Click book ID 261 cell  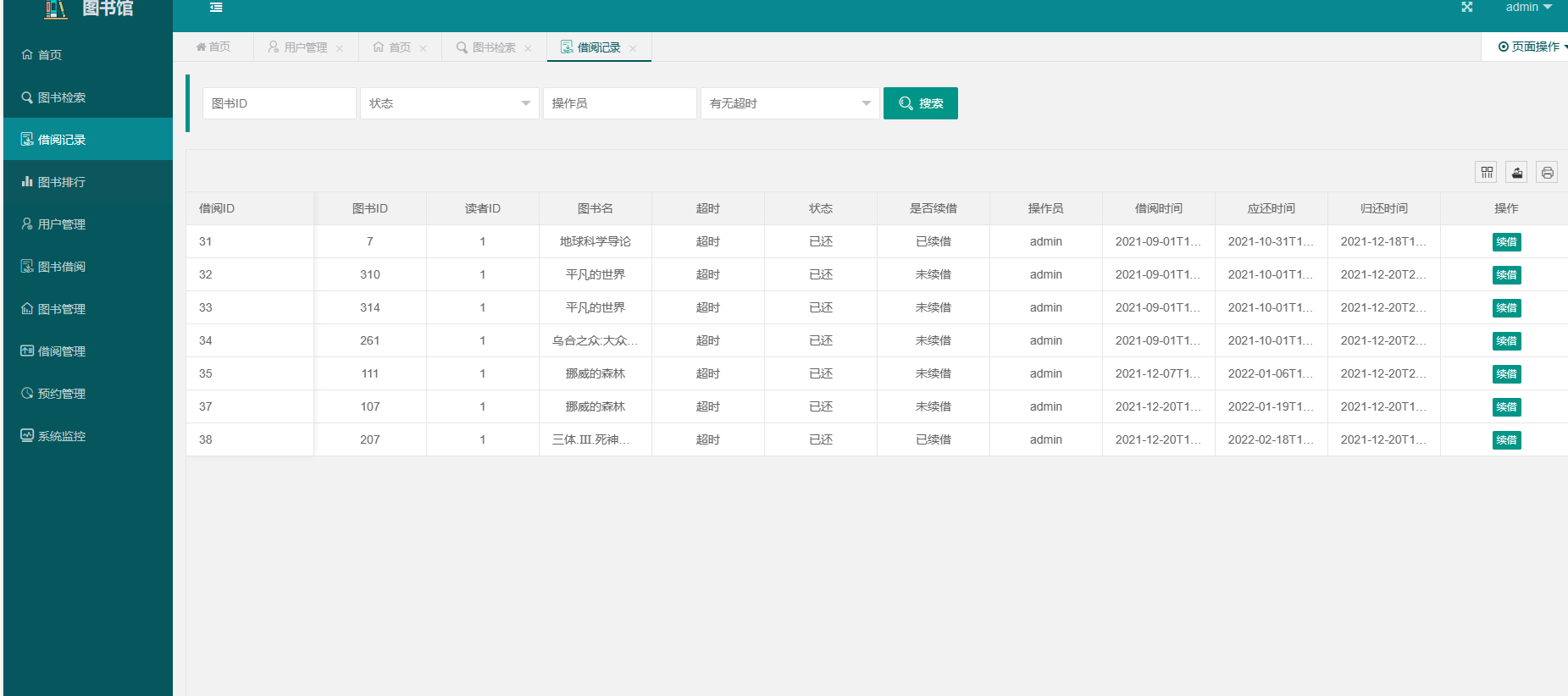click(370, 340)
